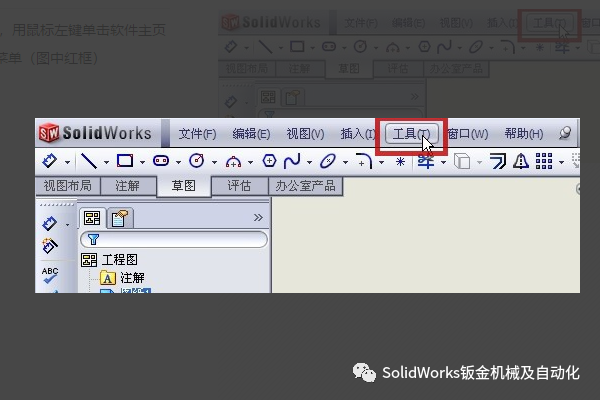Switch to the 注解 tab

[x=128, y=186]
